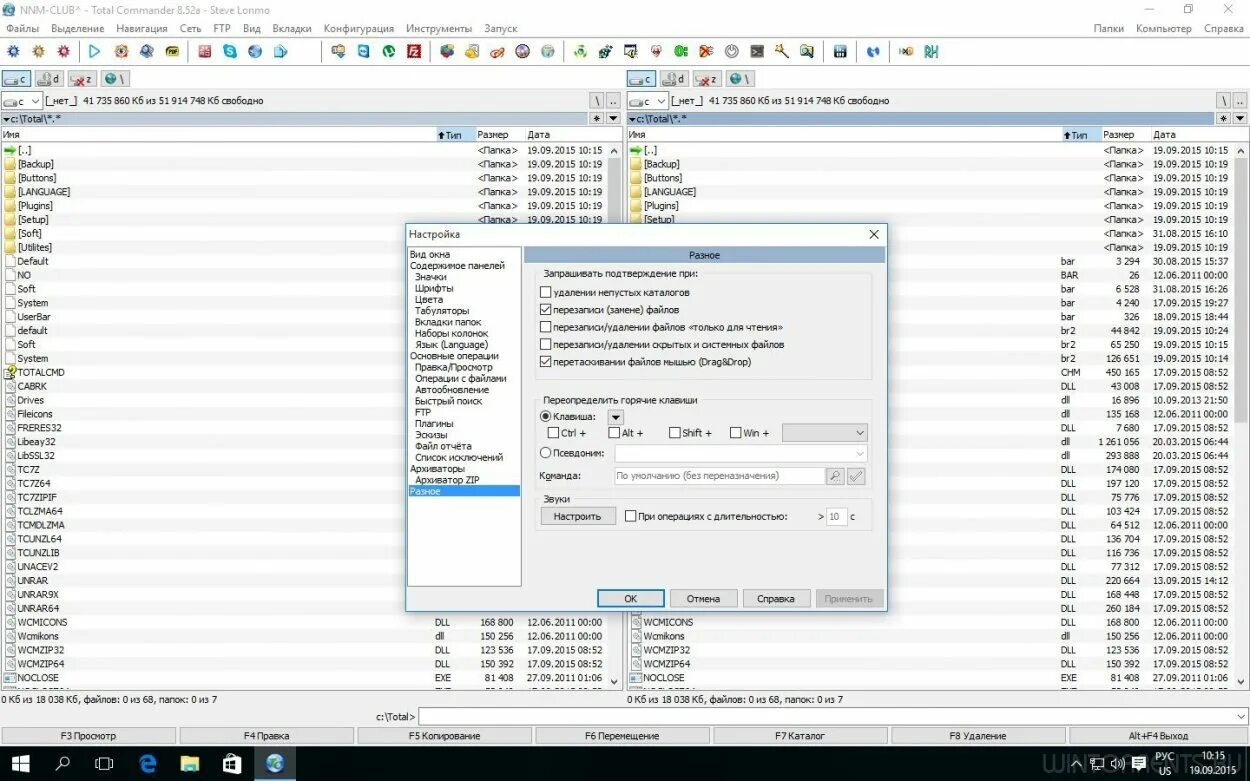Click Отмена button in dialog
Screen dimensions: 1250x781
[x=703, y=598]
